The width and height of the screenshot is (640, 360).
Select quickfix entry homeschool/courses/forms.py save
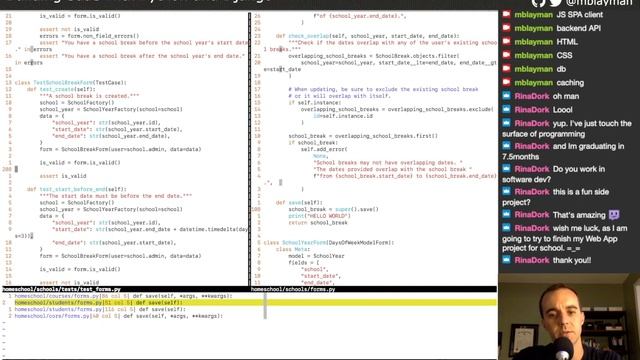(123, 296)
